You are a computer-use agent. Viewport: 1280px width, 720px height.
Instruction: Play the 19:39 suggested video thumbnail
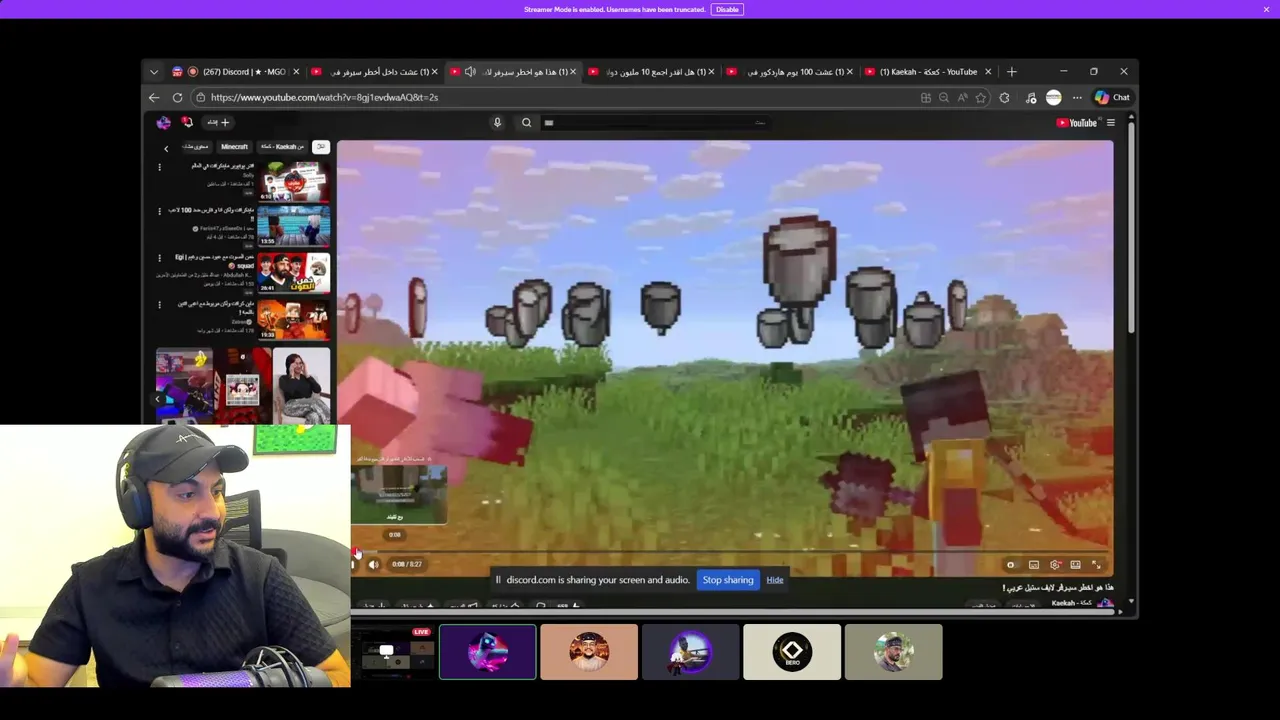coord(293,320)
